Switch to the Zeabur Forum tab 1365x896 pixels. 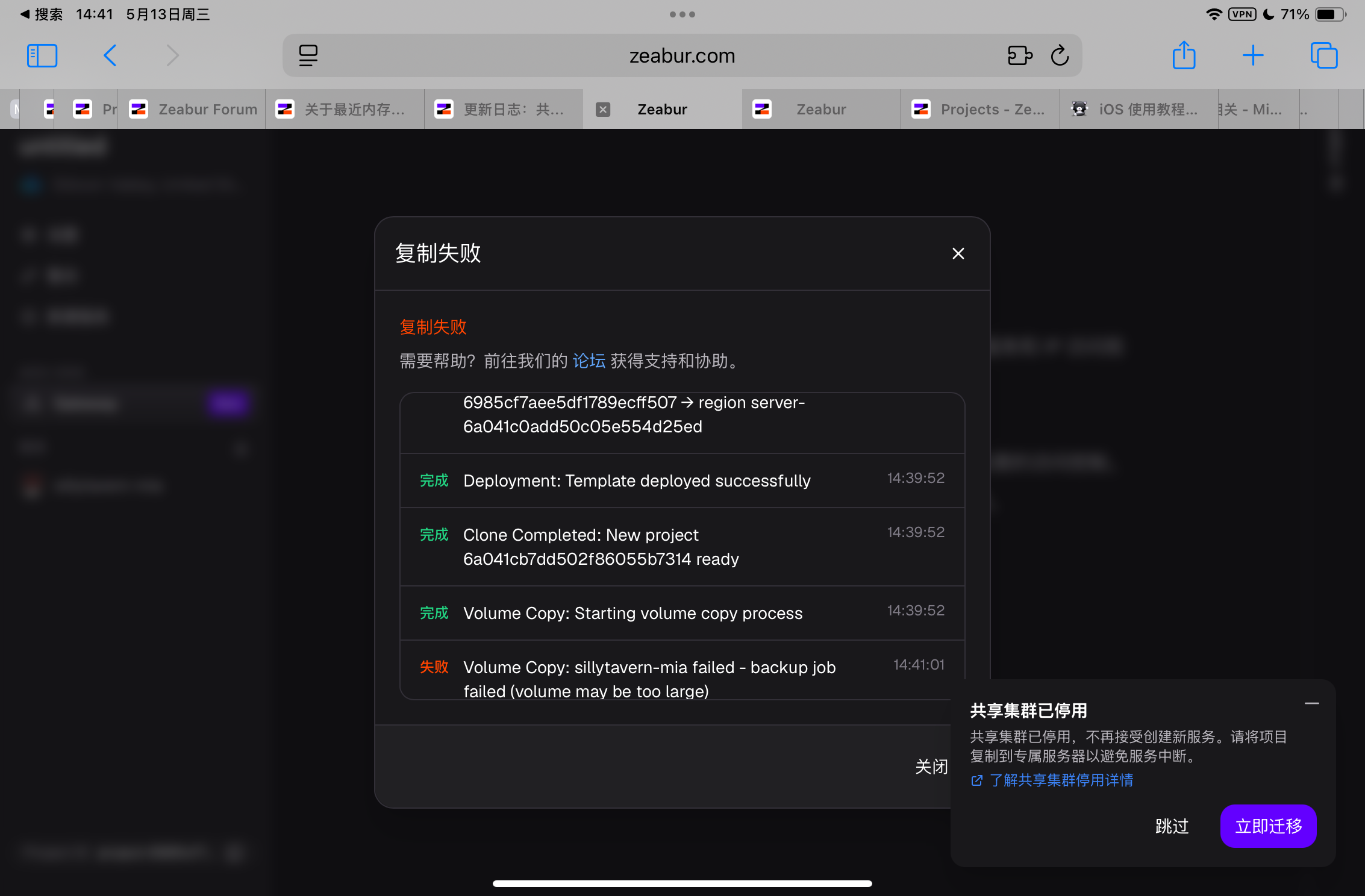192,109
